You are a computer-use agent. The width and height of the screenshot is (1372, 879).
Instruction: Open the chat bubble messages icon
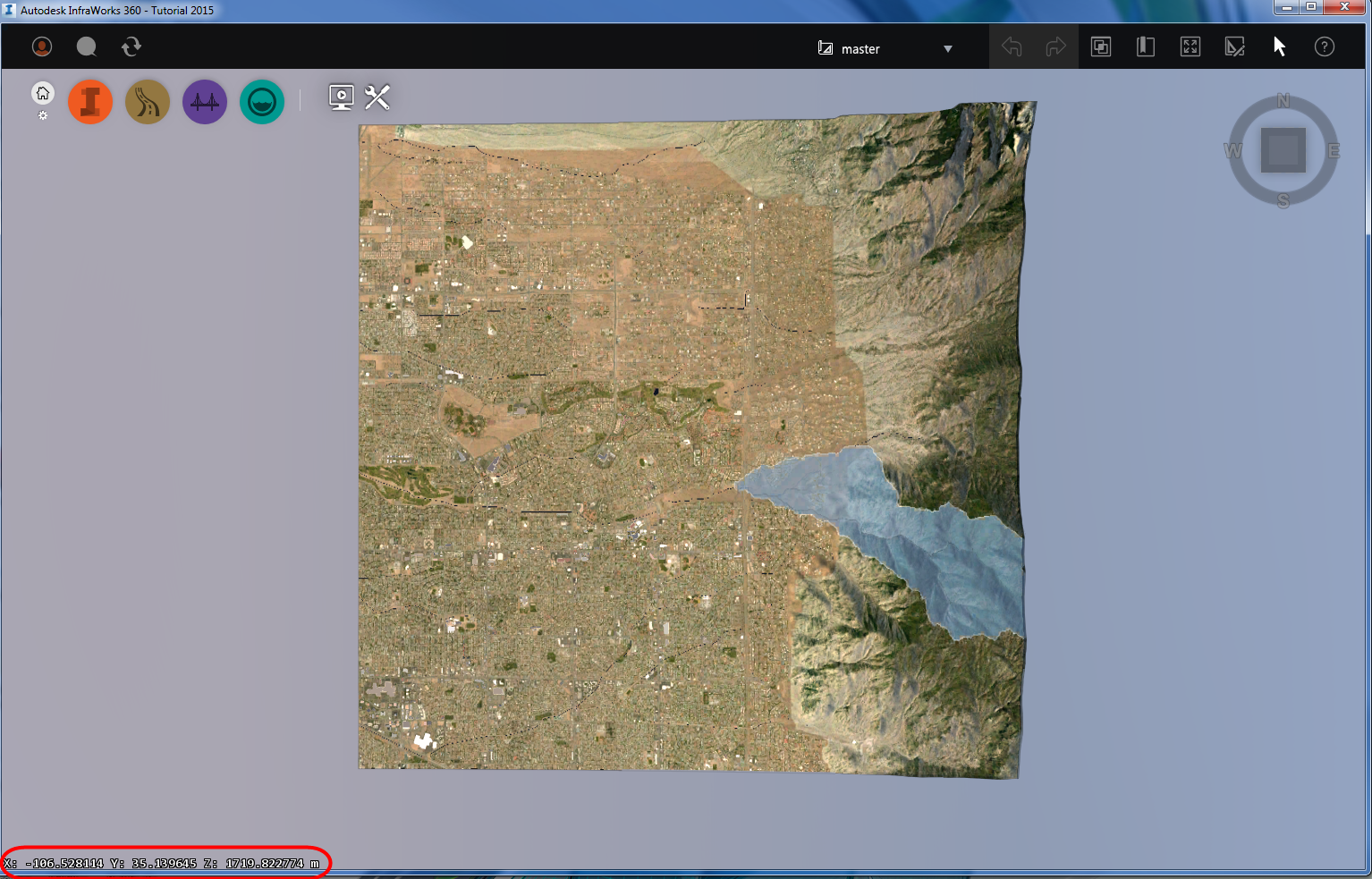coord(87,46)
